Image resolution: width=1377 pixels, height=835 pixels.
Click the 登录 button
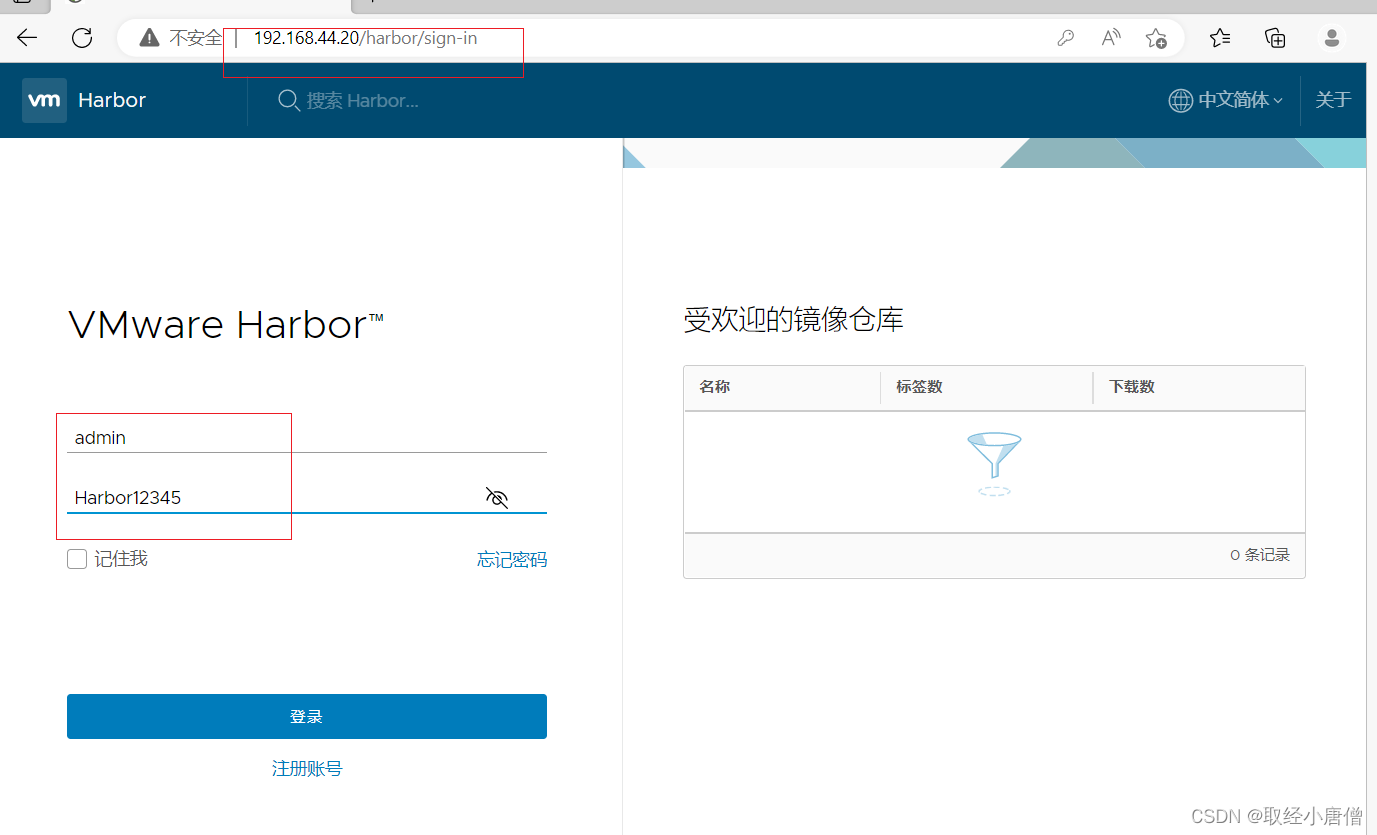coord(307,717)
